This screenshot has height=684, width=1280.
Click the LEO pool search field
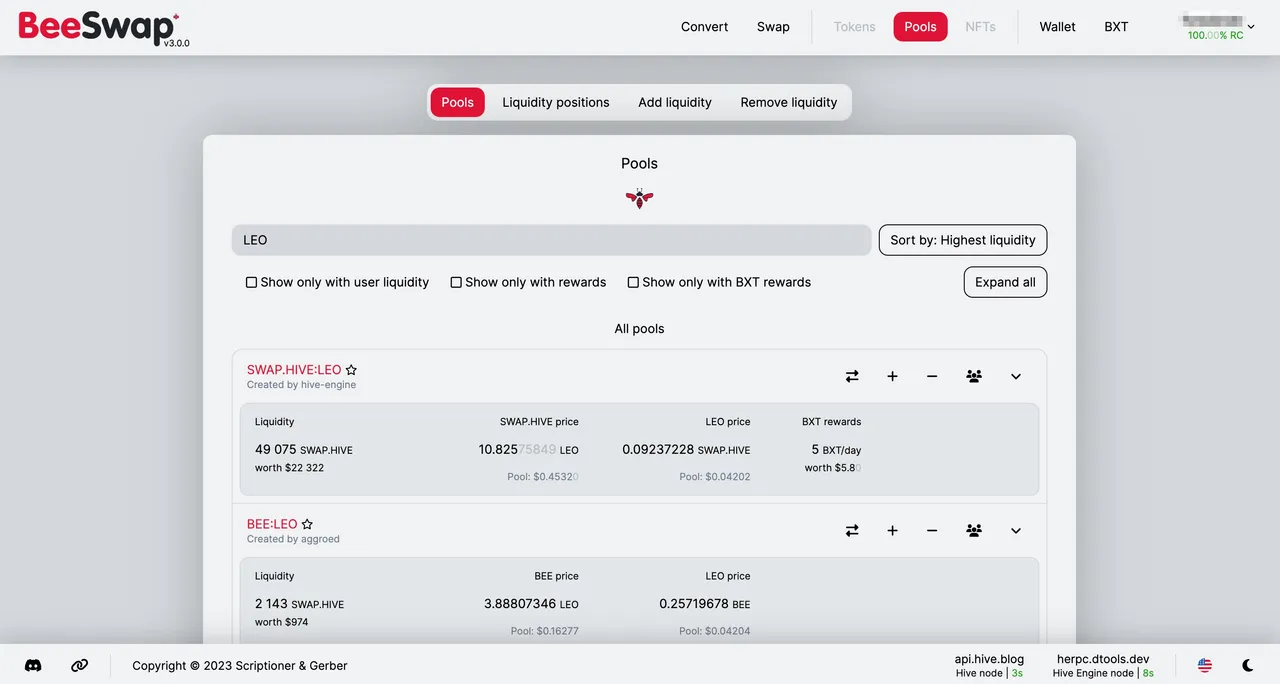551,240
